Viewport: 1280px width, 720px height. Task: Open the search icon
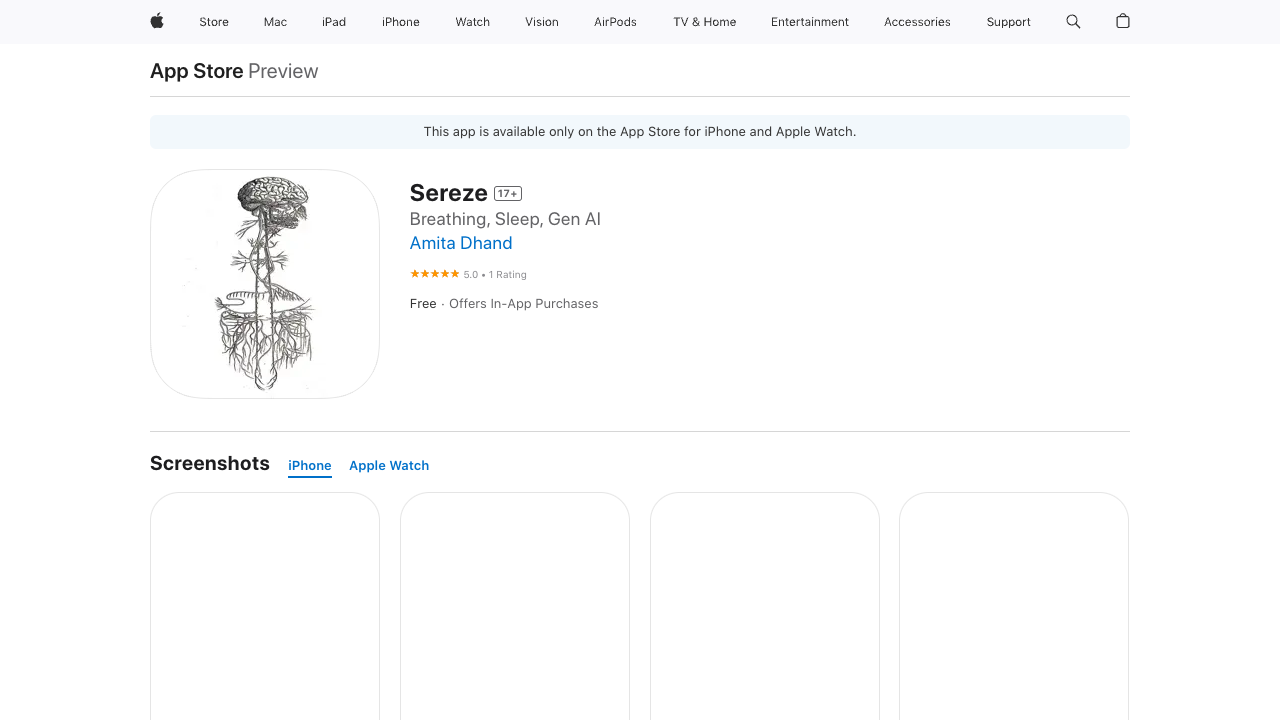click(1072, 21)
